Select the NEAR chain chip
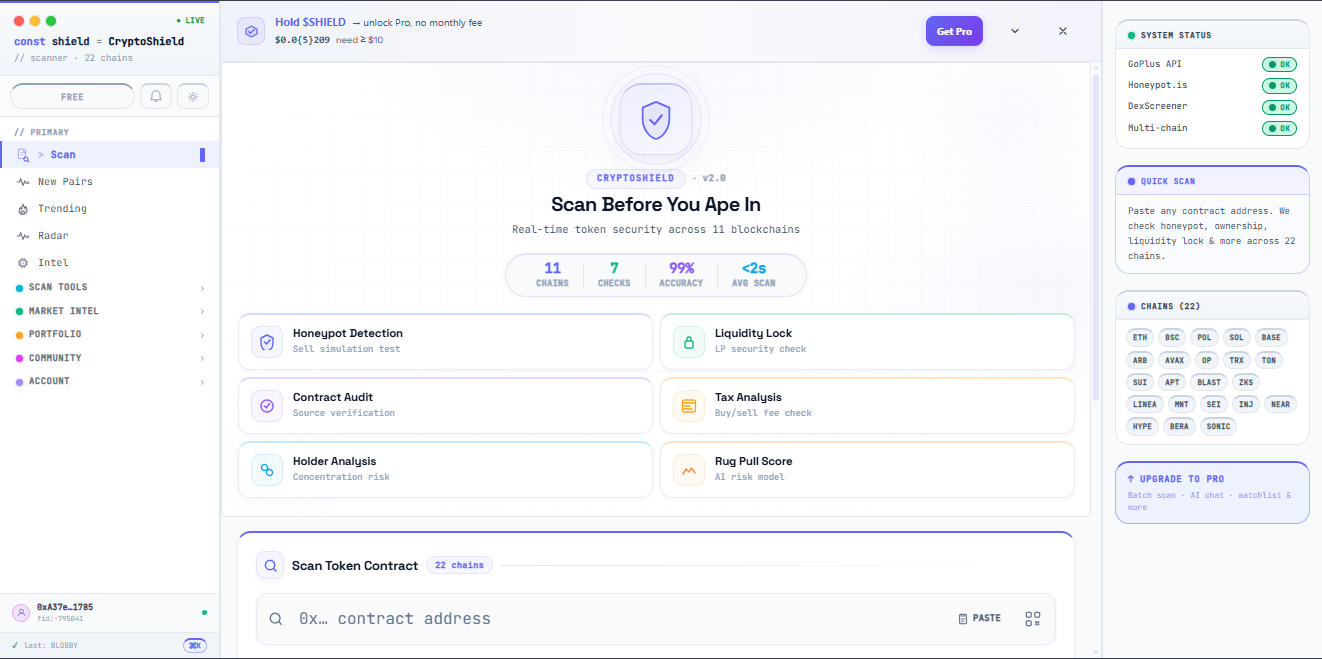 click(x=1279, y=404)
